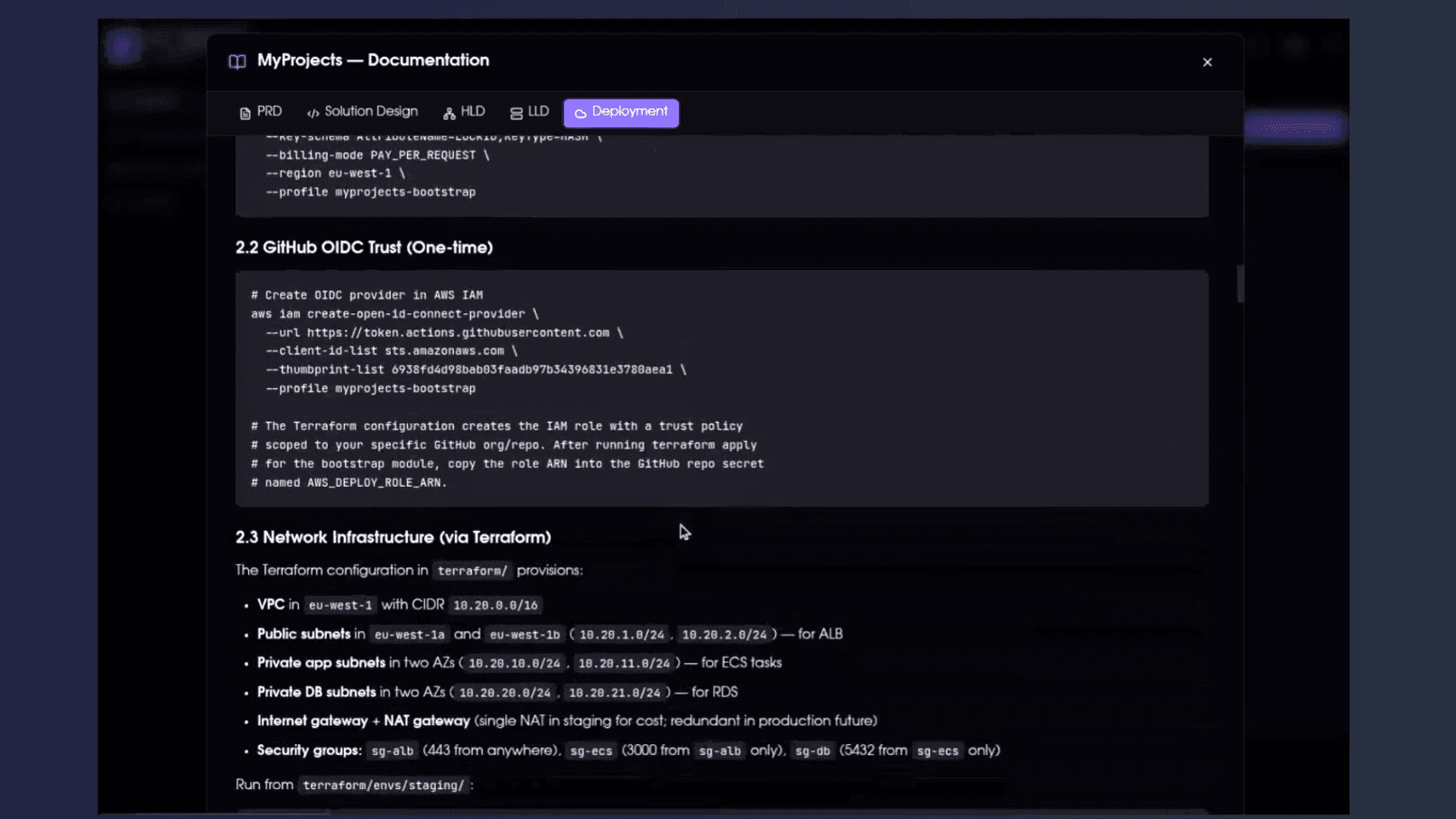Click the '10.20.2.0/24' subnet code

point(724,635)
